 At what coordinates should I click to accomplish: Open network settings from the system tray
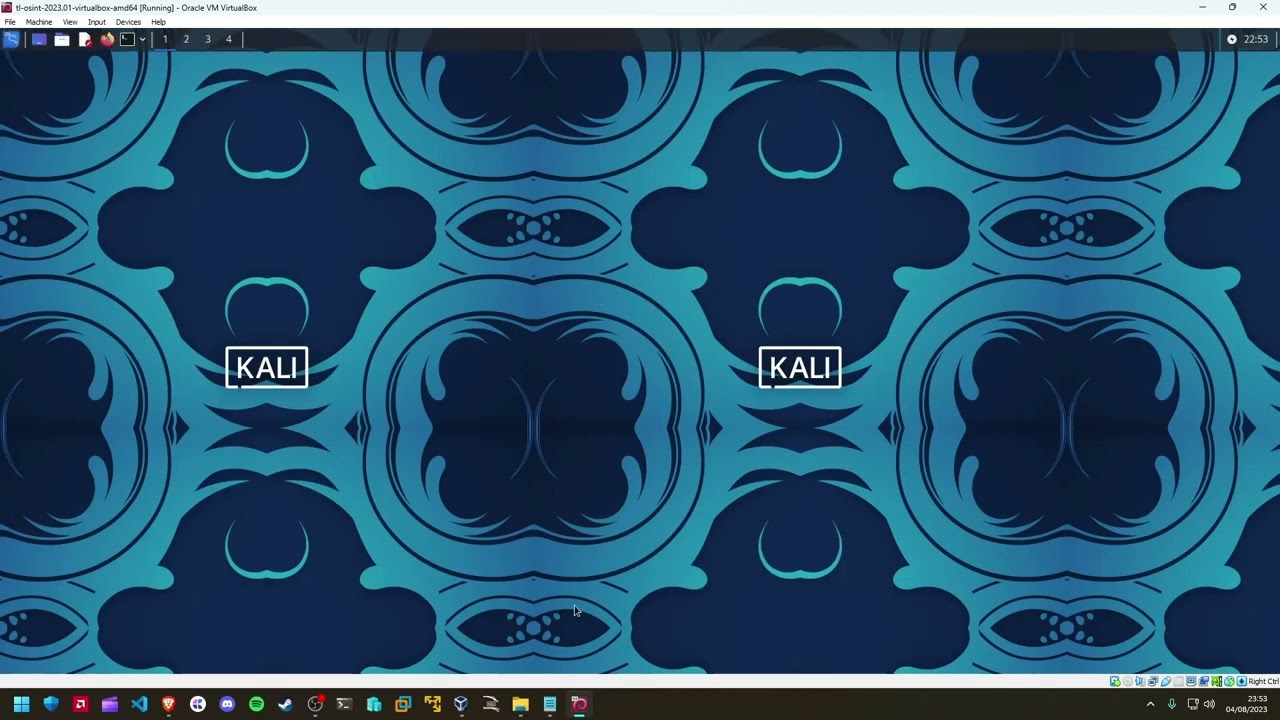point(1193,704)
